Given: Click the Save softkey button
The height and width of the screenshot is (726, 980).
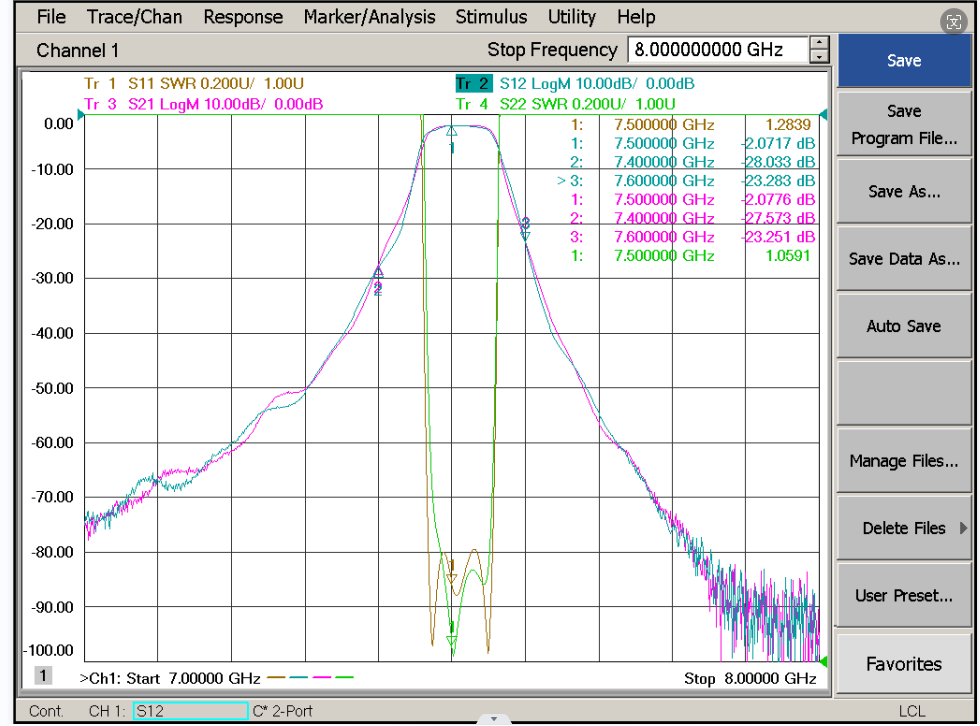Looking at the screenshot, I should point(904,61).
